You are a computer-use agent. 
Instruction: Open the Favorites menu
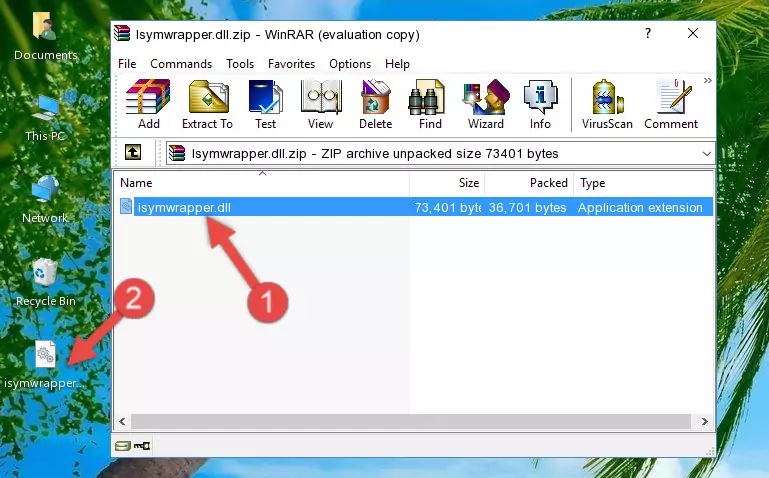291,64
